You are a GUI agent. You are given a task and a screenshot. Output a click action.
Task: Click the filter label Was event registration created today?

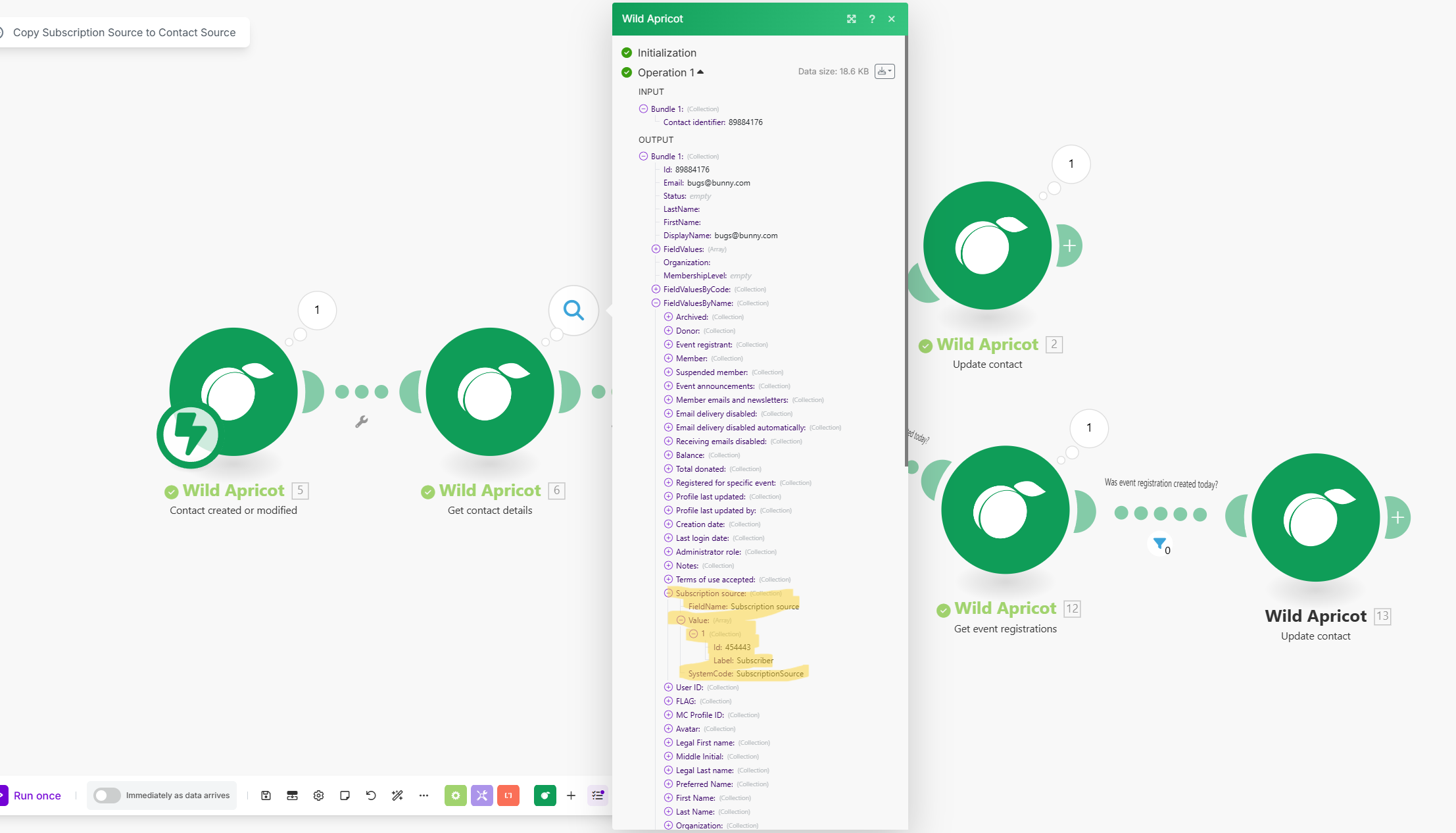(x=1161, y=484)
